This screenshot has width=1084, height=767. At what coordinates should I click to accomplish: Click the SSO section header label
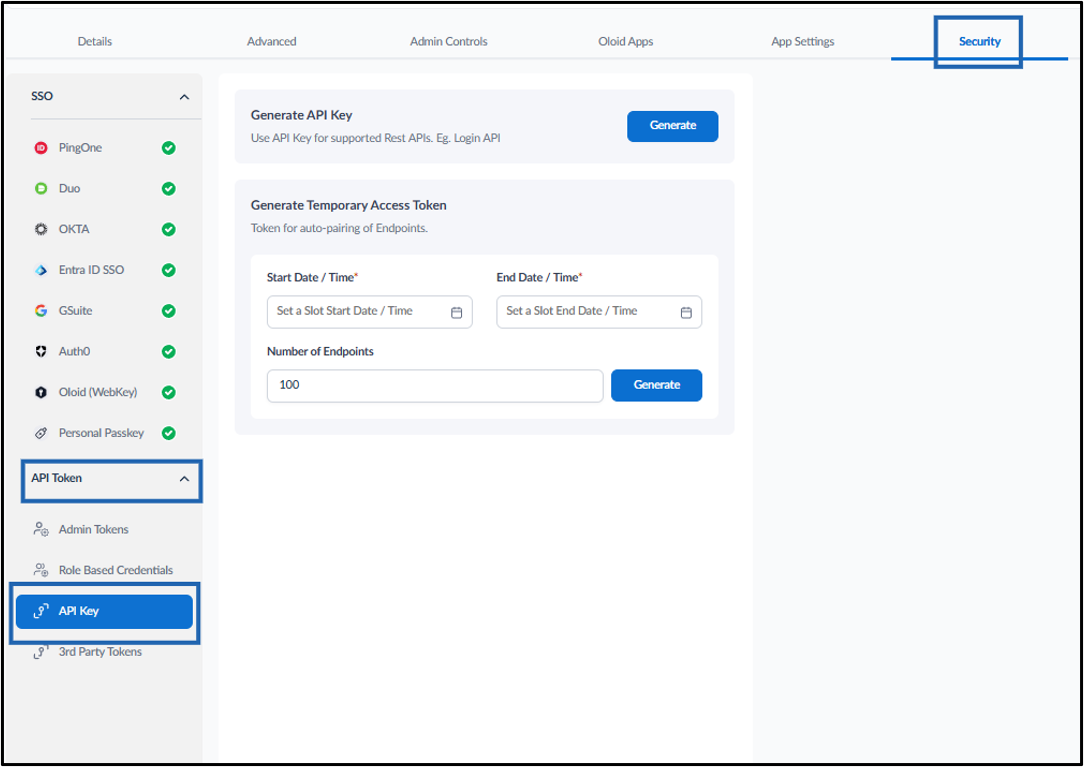point(42,96)
